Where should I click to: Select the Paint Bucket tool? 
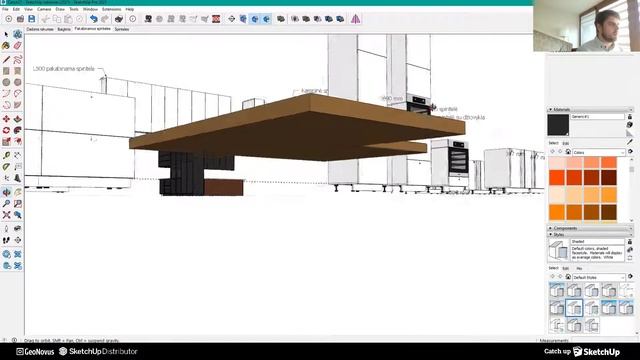[x=6, y=46]
